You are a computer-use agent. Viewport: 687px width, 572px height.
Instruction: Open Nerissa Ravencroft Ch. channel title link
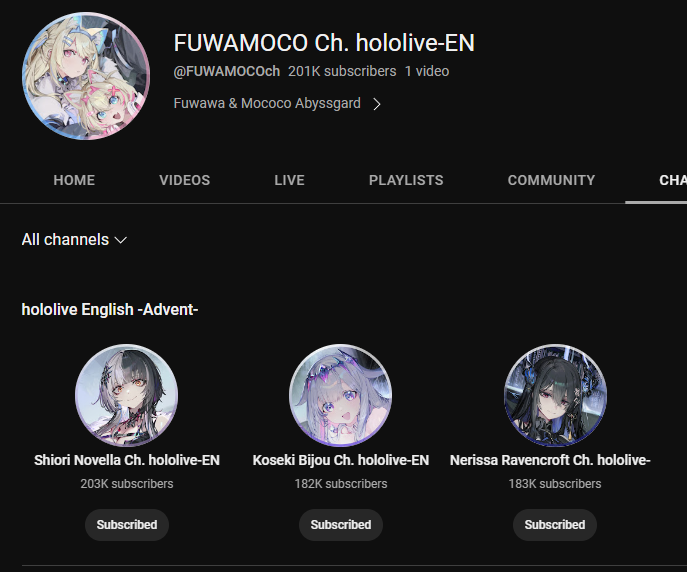(x=550, y=460)
